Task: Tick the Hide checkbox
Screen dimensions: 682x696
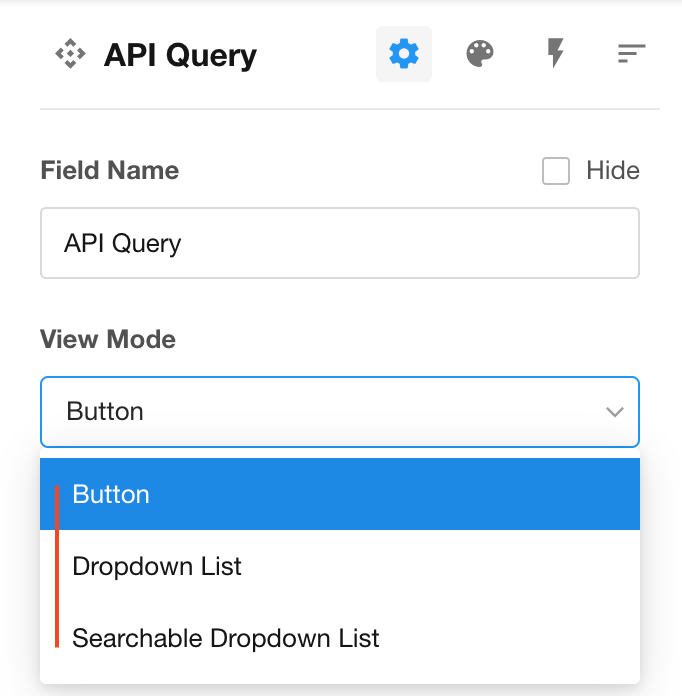Action: tap(555, 170)
